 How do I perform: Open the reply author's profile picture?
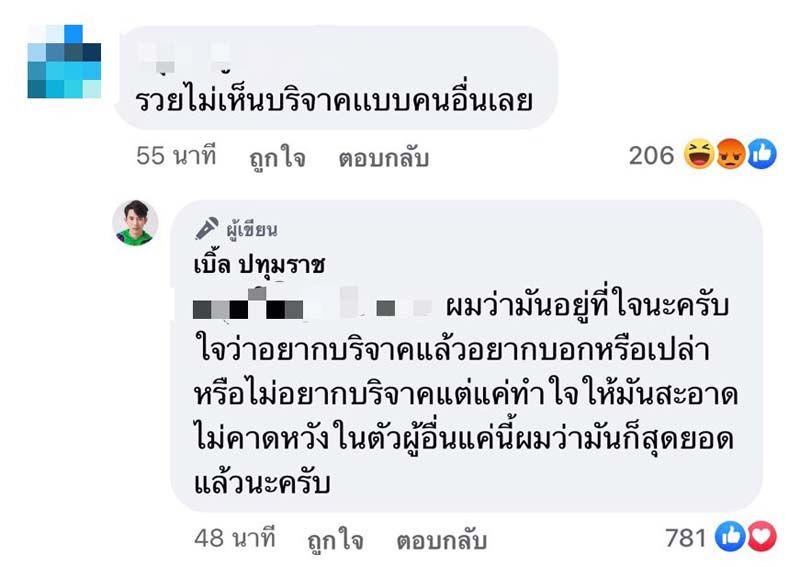click(x=135, y=222)
